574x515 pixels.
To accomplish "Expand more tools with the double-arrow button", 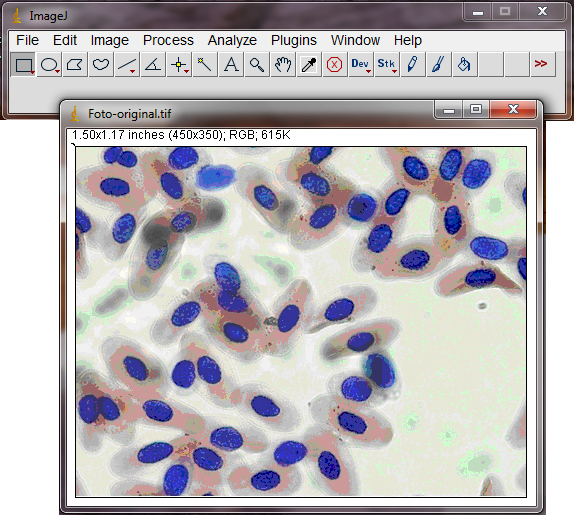I will 543,65.
